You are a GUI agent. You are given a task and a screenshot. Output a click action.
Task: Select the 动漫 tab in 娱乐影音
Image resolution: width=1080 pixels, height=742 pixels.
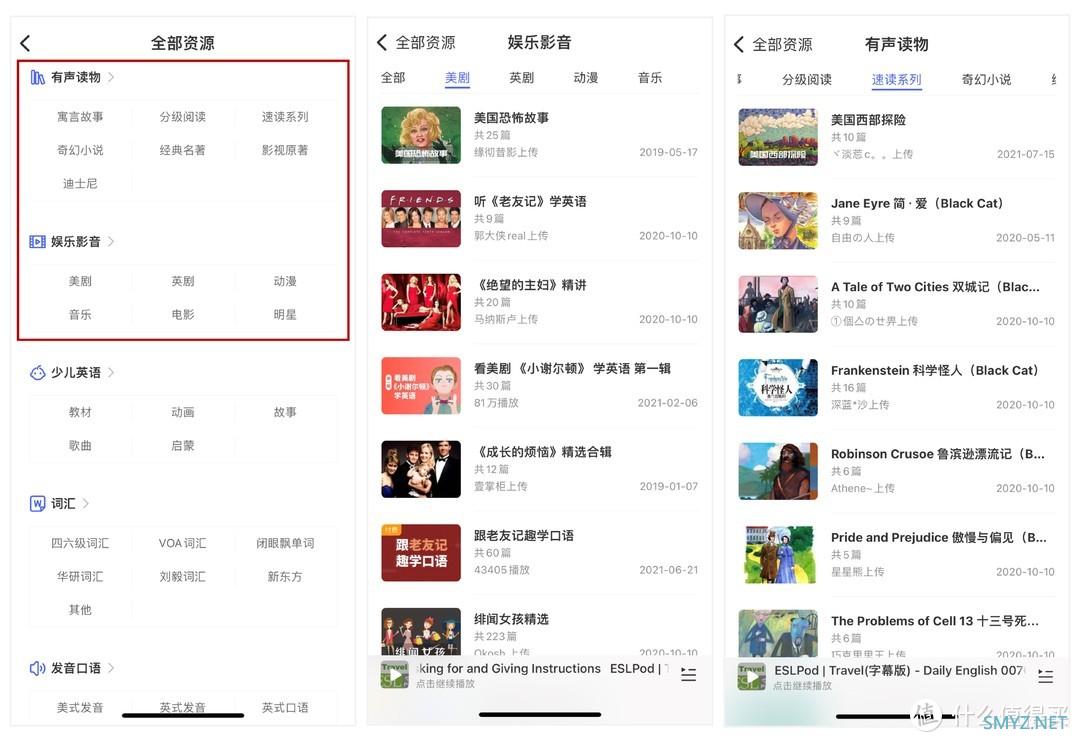(585, 78)
